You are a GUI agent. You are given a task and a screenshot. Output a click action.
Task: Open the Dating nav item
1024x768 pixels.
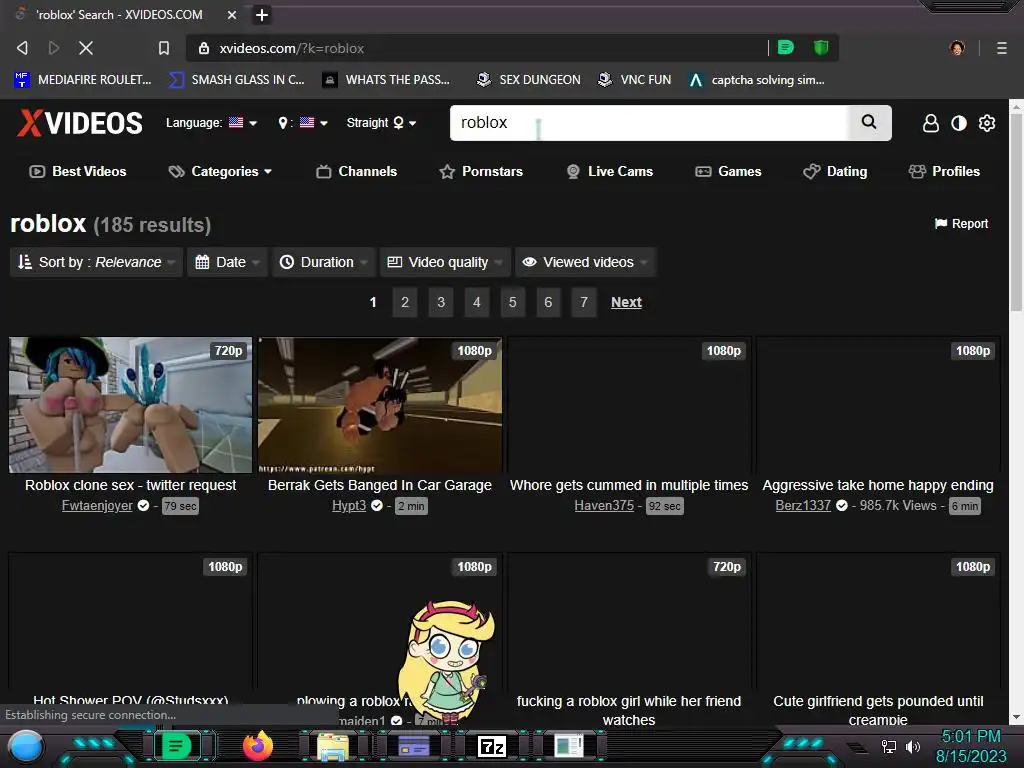[x=835, y=171]
